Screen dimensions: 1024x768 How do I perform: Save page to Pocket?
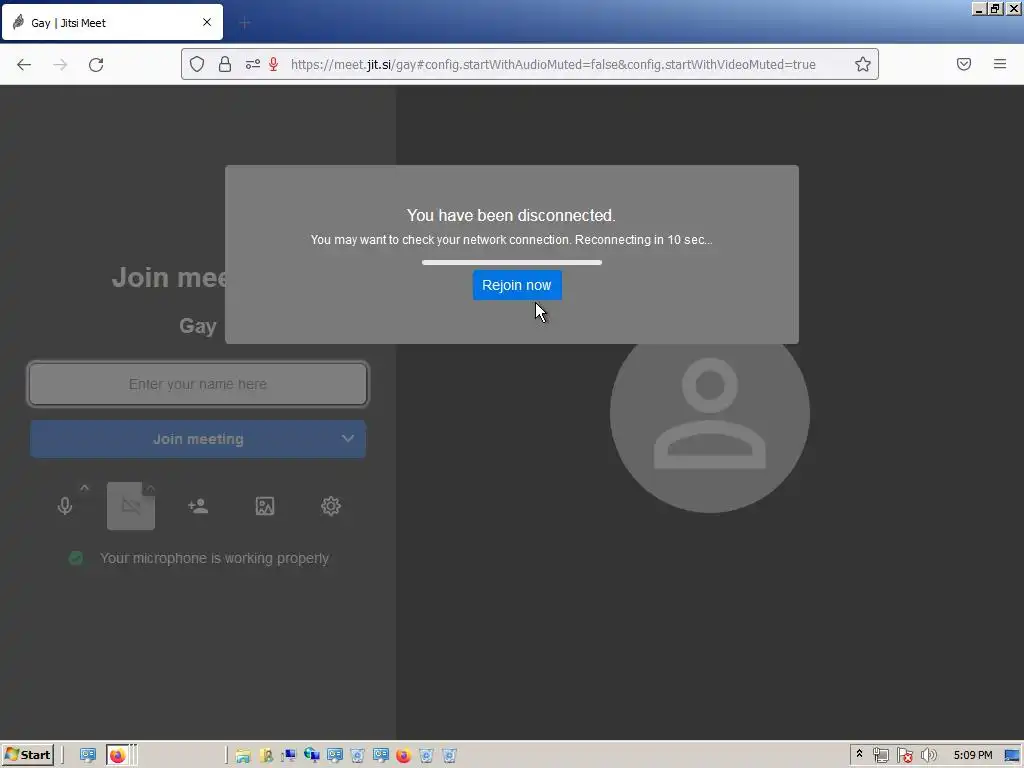click(964, 64)
